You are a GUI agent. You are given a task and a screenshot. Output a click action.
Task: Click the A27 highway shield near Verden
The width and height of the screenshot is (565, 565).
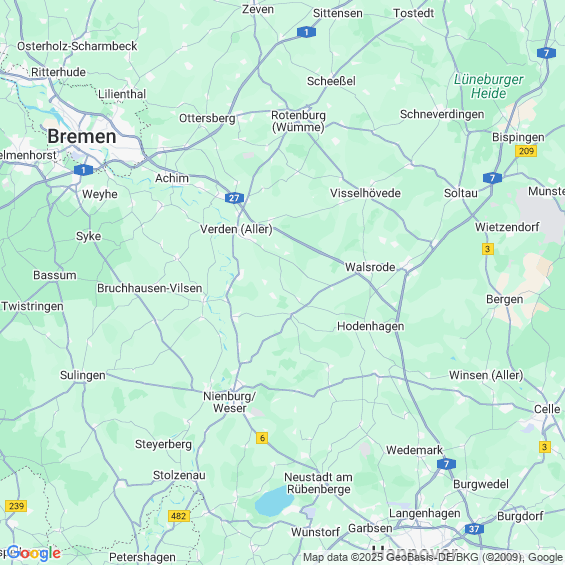(234, 198)
